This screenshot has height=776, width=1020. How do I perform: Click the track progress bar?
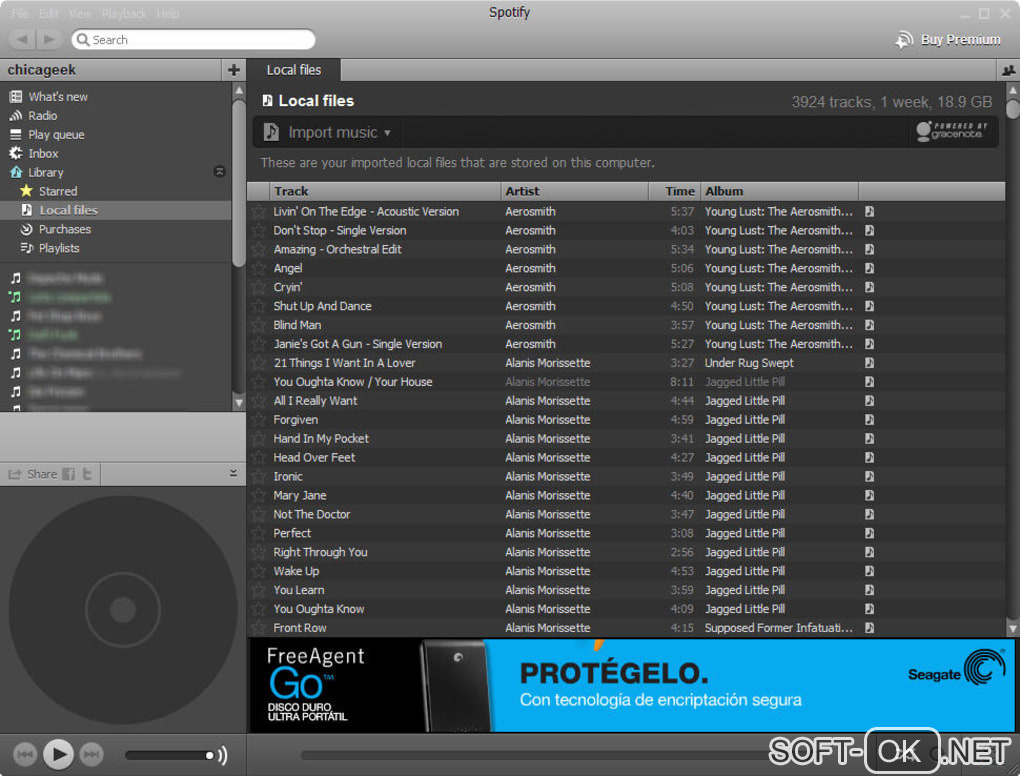[x=533, y=755]
